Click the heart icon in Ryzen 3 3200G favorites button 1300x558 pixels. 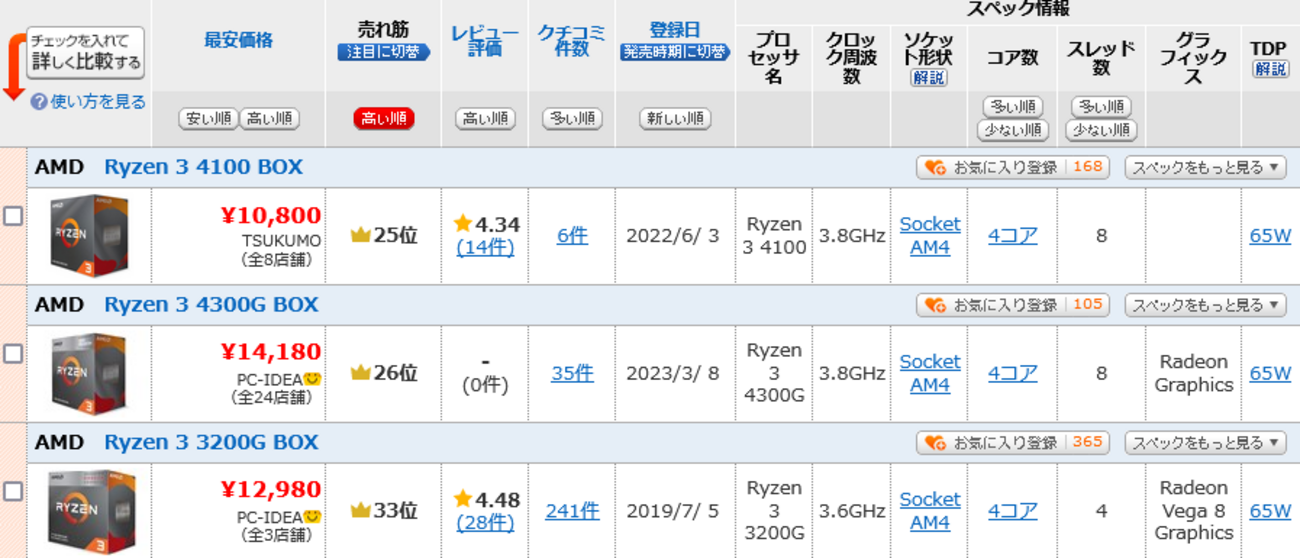coord(935,443)
